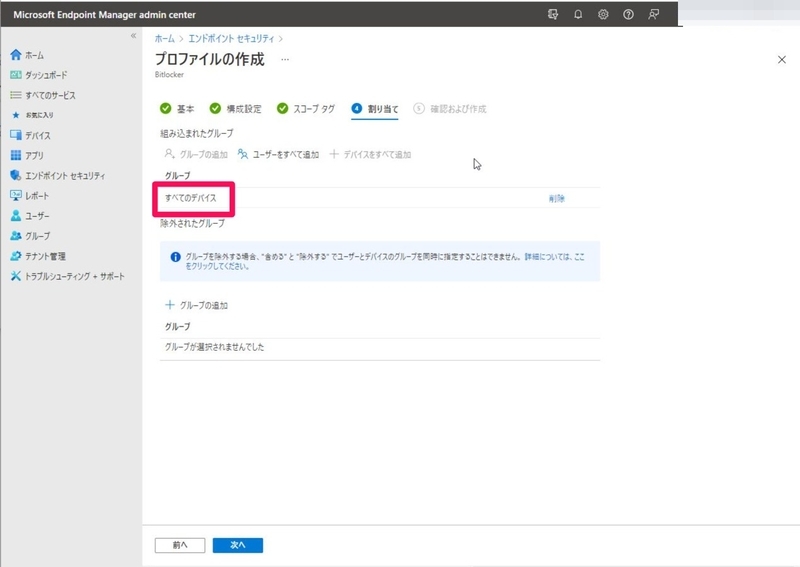The height and width of the screenshot is (567, 800).
Task: Open エンドポイント セキュリティ in sidebar
Action: coord(58,176)
